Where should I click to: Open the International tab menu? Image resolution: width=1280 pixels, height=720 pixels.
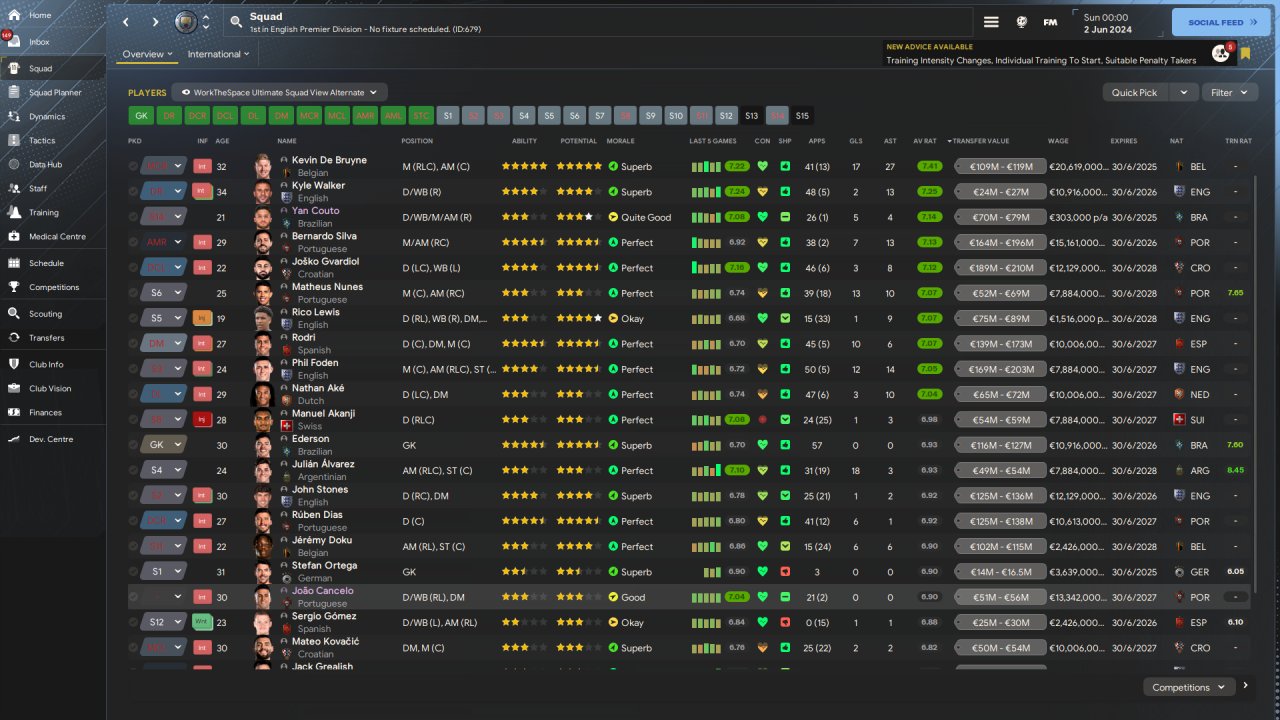click(219, 54)
